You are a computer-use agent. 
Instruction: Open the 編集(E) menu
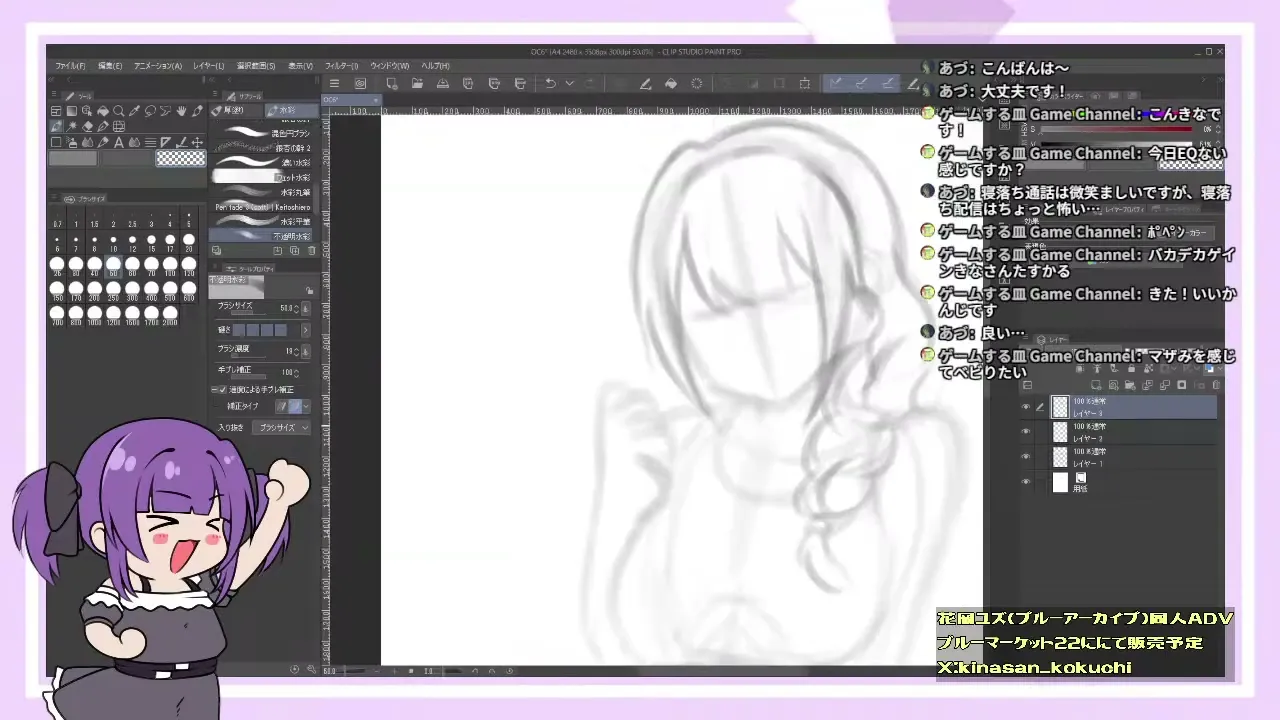point(110,66)
